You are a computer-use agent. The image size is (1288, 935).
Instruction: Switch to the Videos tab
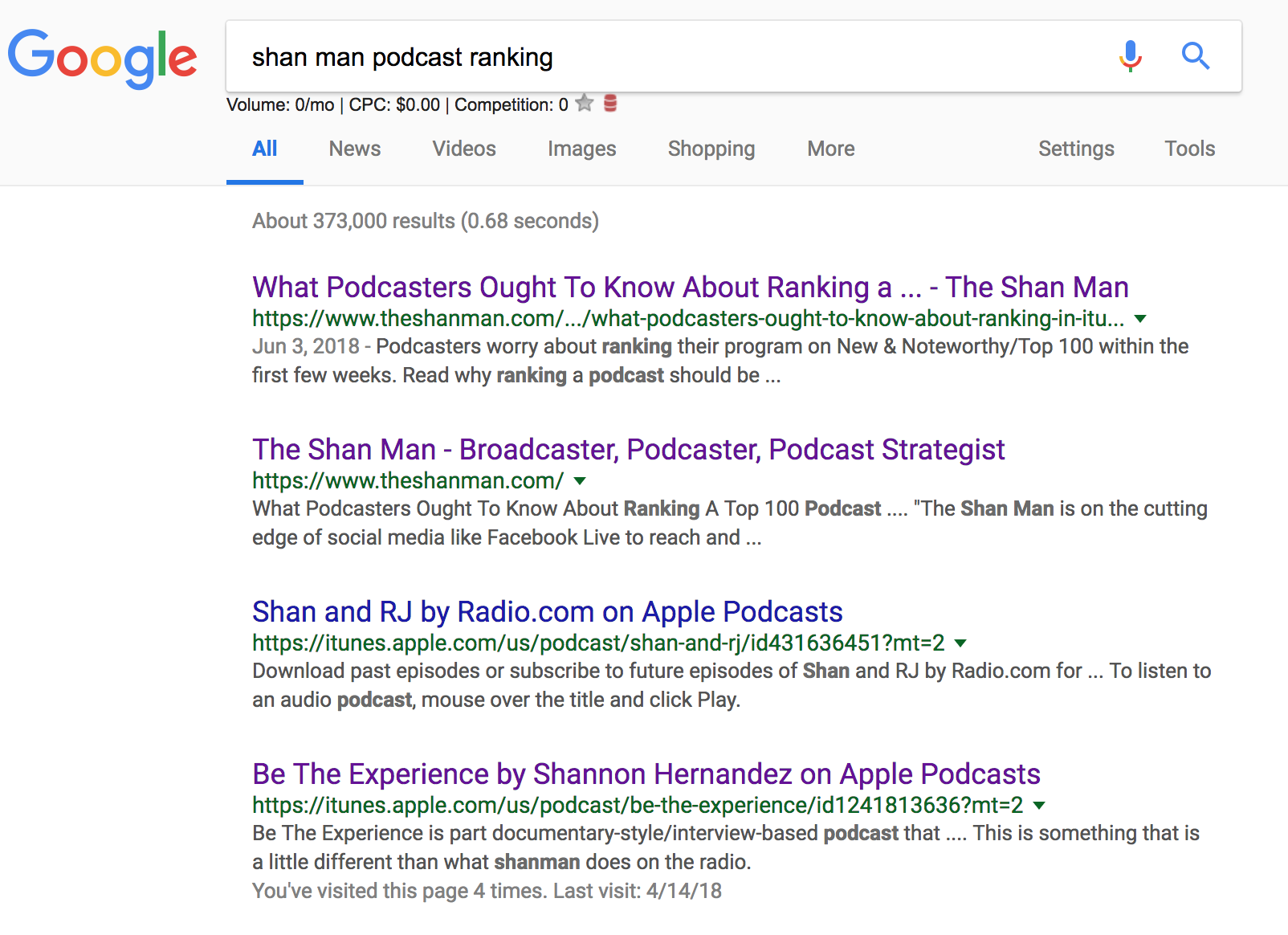click(x=464, y=149)
